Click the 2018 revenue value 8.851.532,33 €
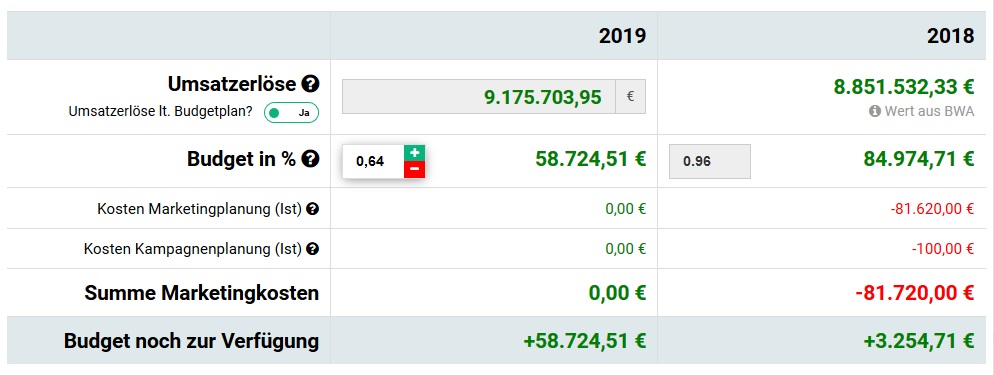The height and width of the screenshot is (375, 994). click(x=903, y=86)
